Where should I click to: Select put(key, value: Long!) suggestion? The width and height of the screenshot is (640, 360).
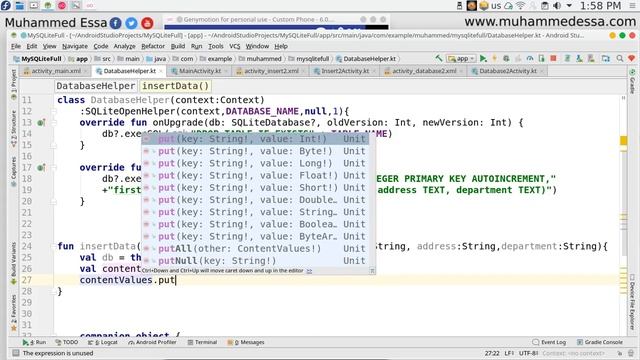[256, 163]
